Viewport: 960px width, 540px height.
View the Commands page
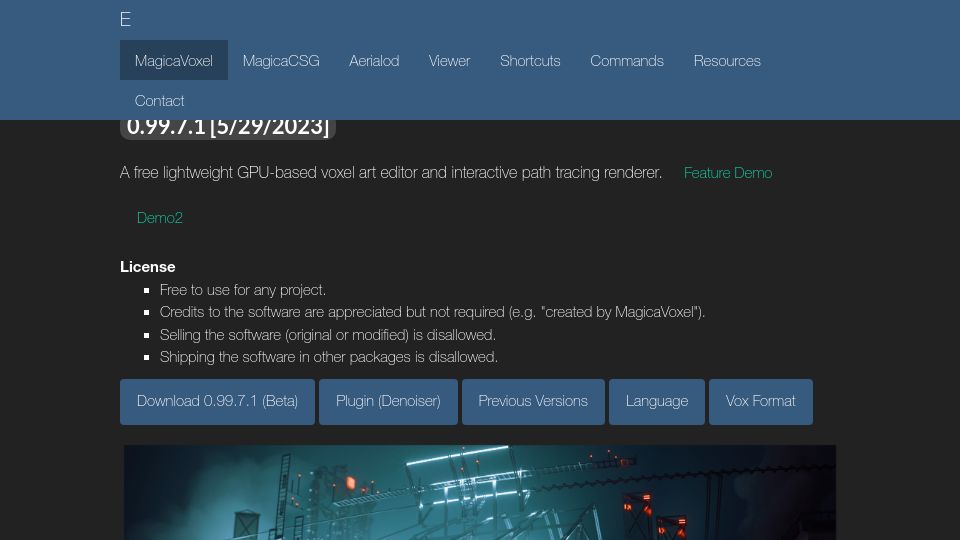point(627,60)
